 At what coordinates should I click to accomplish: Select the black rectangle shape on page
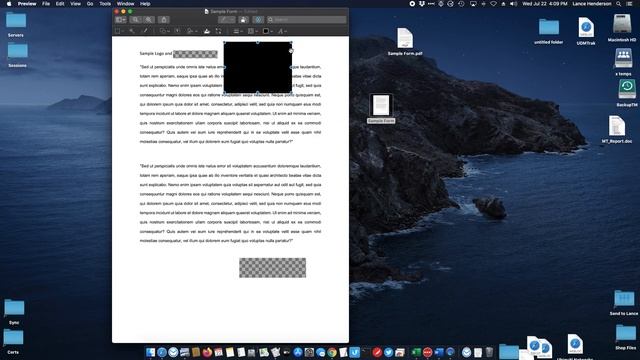[258, 67]
